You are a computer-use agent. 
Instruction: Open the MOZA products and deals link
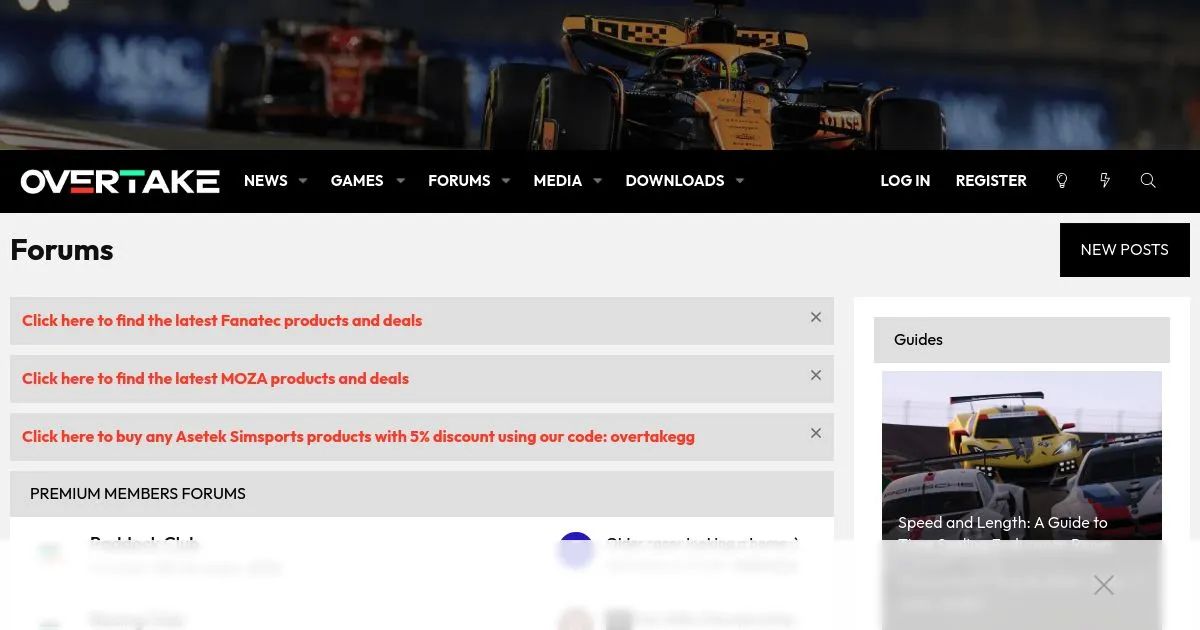[x=215, y=379]
